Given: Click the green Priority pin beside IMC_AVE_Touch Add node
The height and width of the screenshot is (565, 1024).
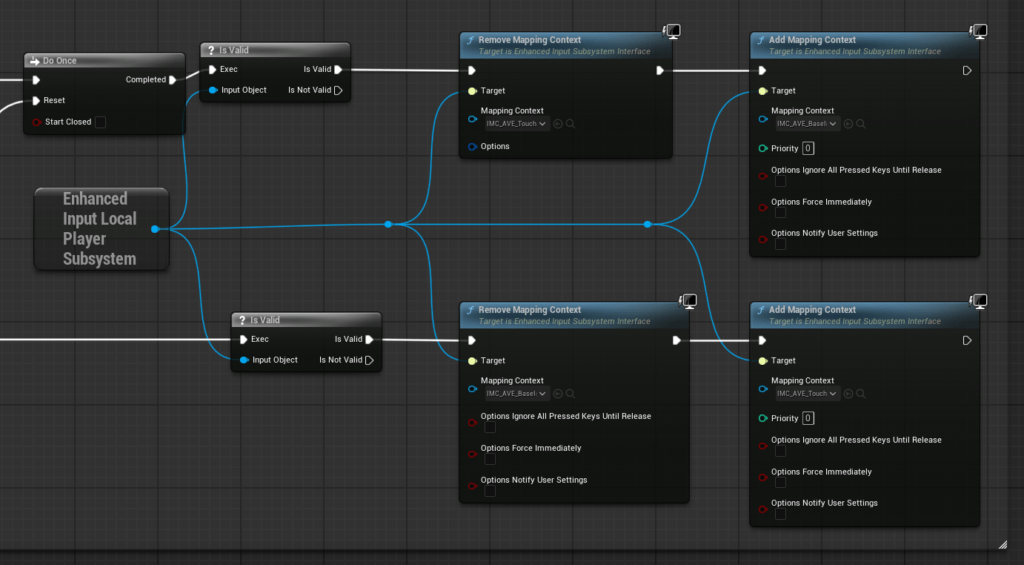Looking at the screenshot, I should coord(763,418).
